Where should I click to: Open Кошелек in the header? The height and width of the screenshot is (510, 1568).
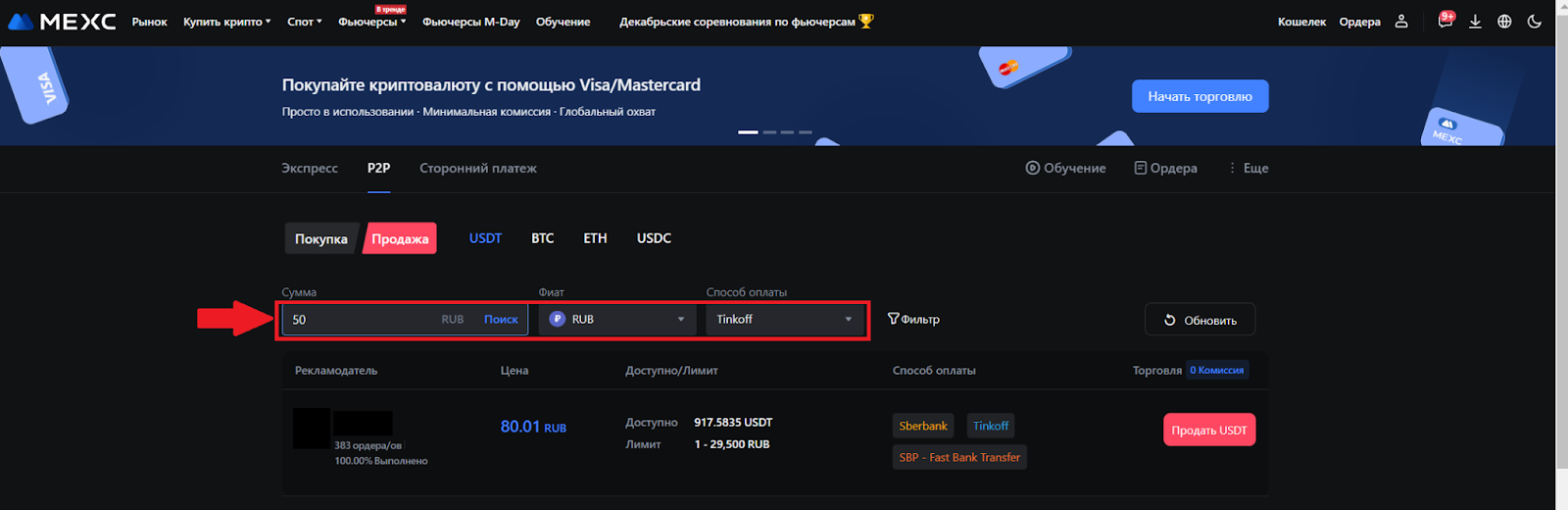[1301, 22]
